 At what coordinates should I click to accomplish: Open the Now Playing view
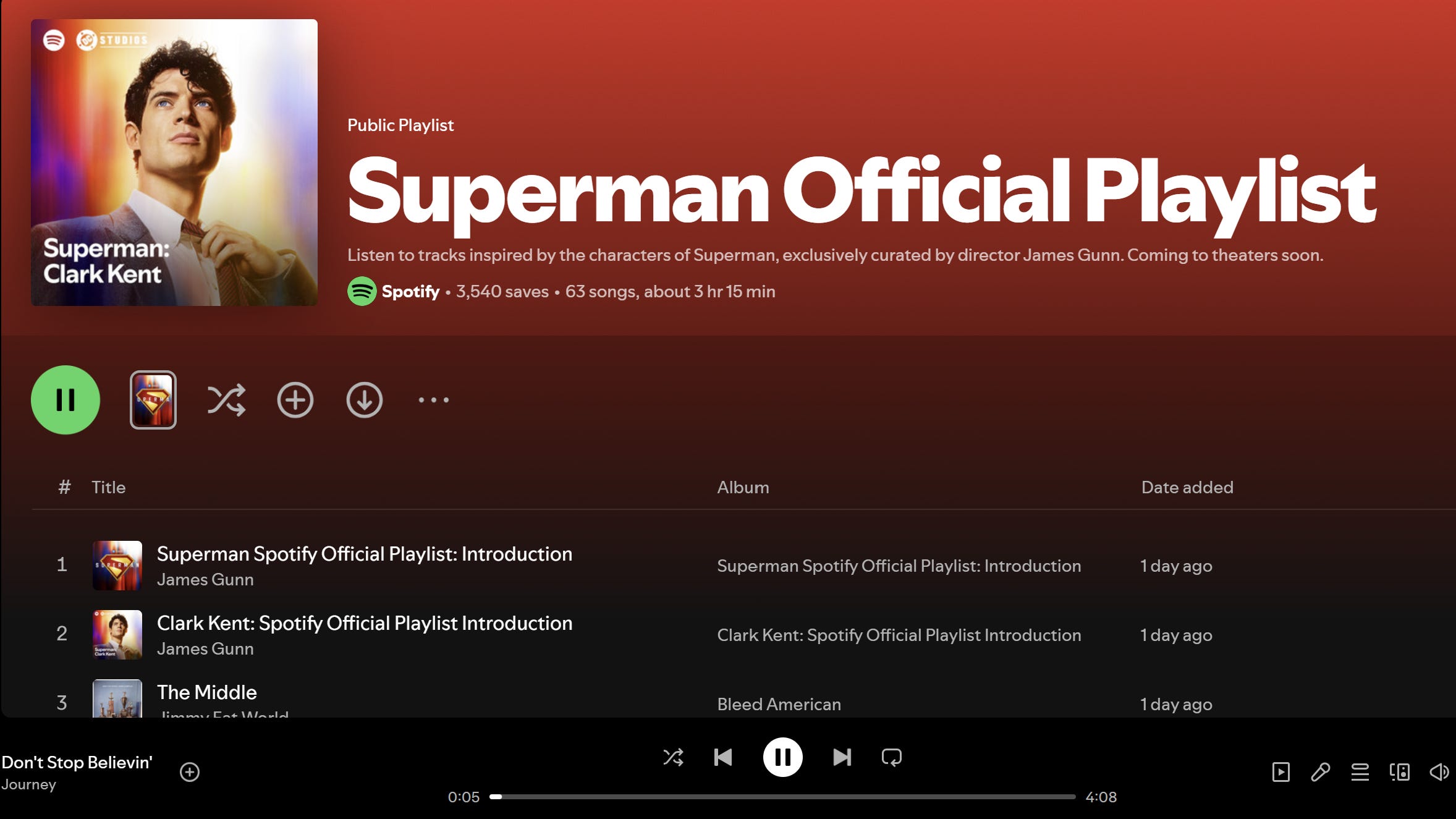pos(1281,772)
